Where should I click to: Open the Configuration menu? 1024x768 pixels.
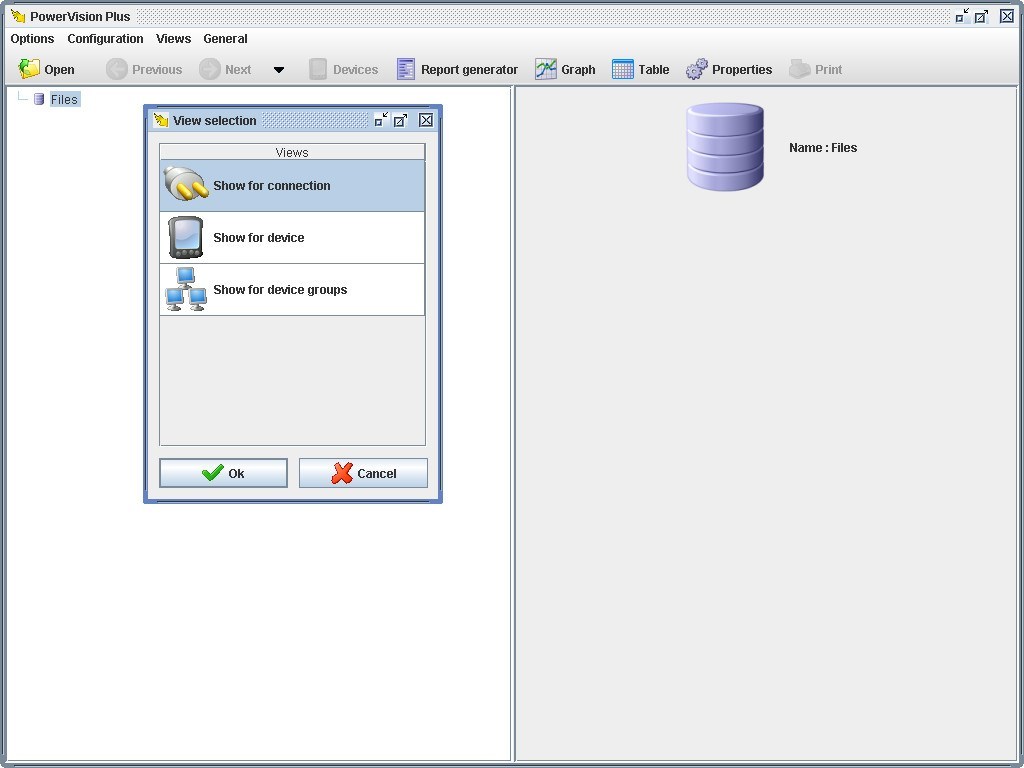tap(105, 39)
